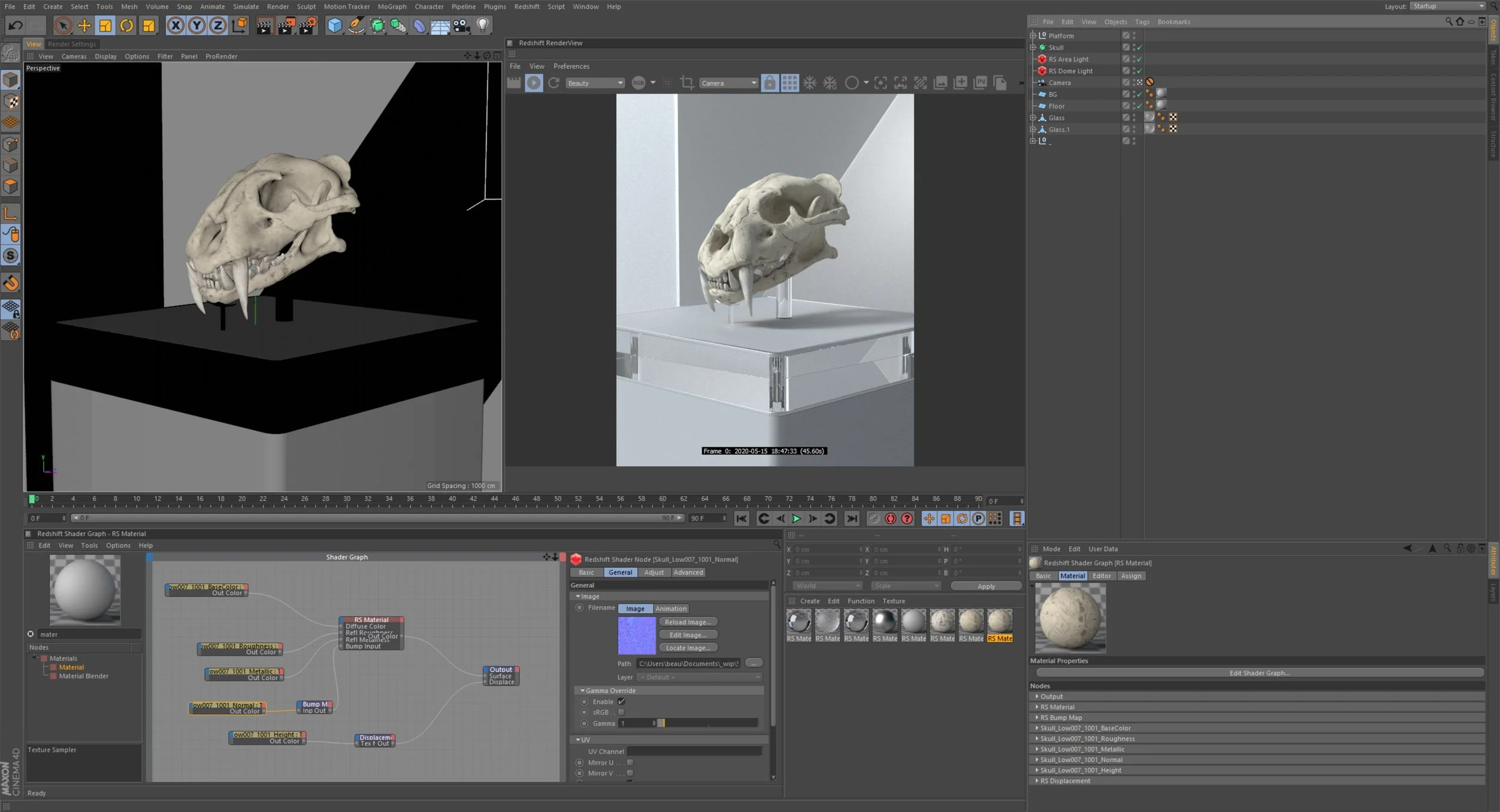Open the Redshift menu
This screenshot has height=812, width=1500.
coord(527,7)
